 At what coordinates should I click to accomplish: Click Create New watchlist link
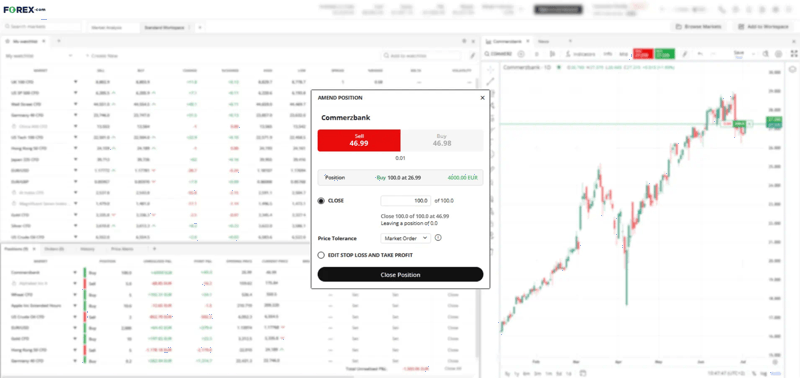tap(102, 56)
